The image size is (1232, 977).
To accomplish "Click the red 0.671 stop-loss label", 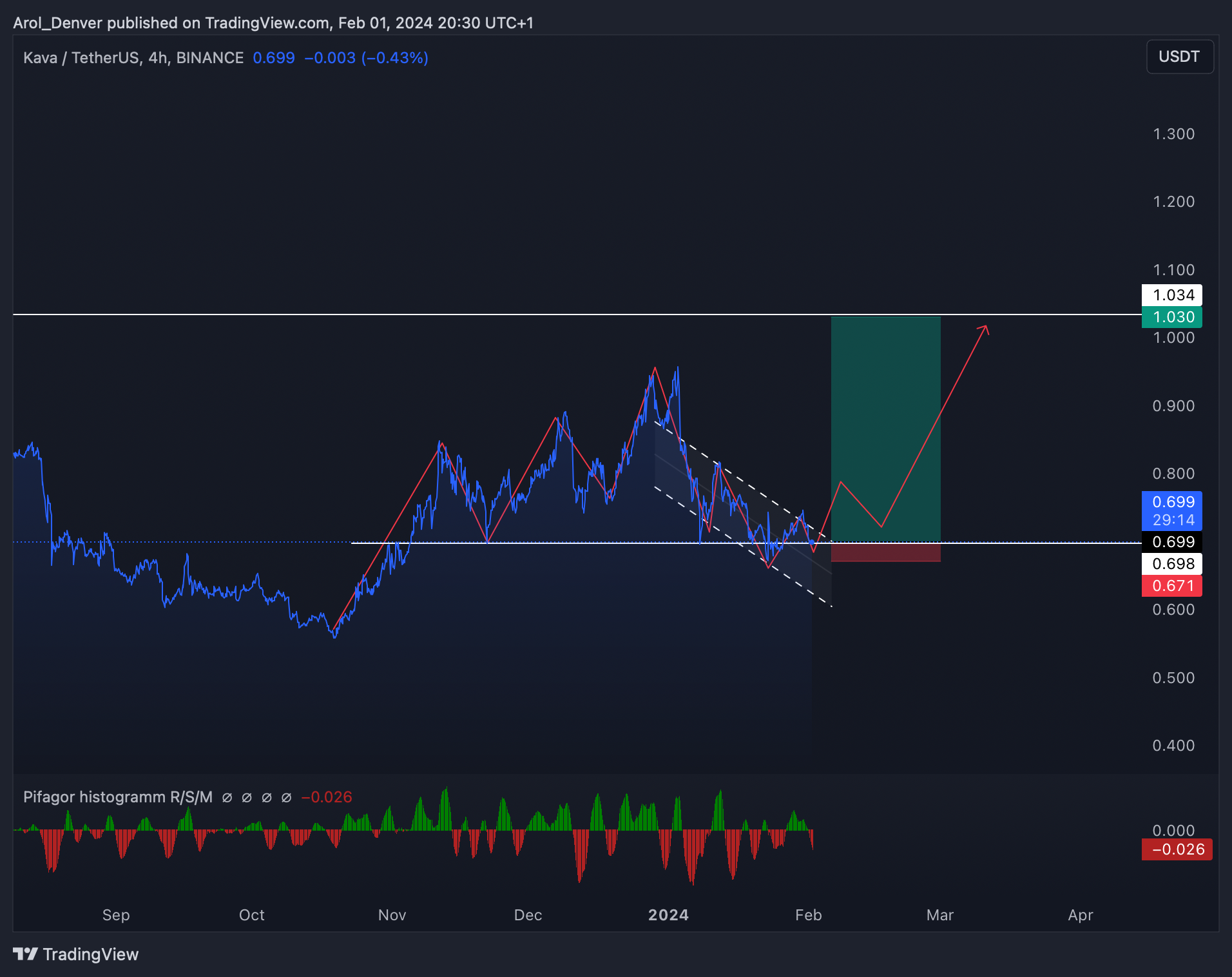I will [x=1172, y=586].
